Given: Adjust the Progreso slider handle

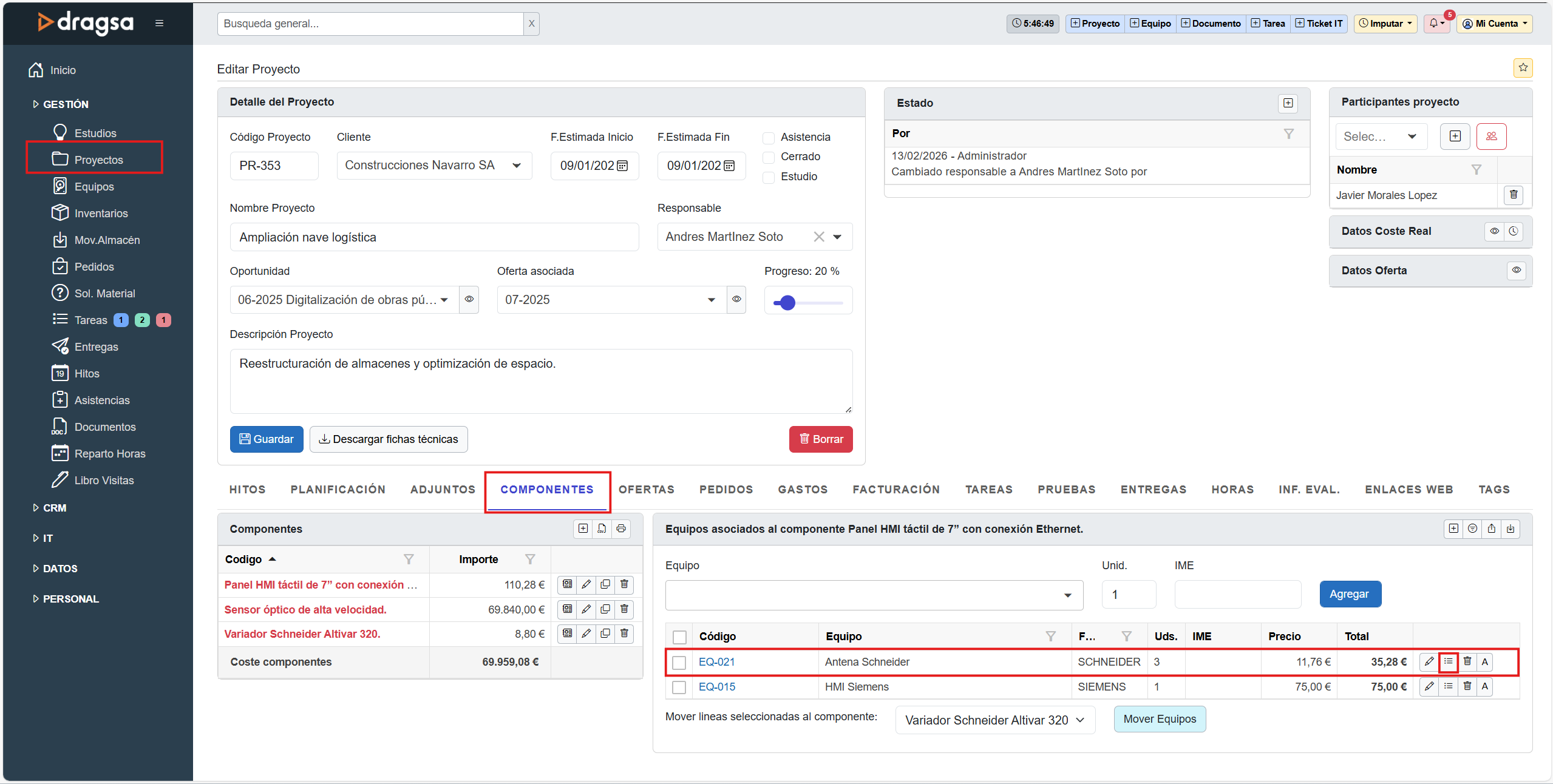Looking at the screenshot, I should 787,302.
